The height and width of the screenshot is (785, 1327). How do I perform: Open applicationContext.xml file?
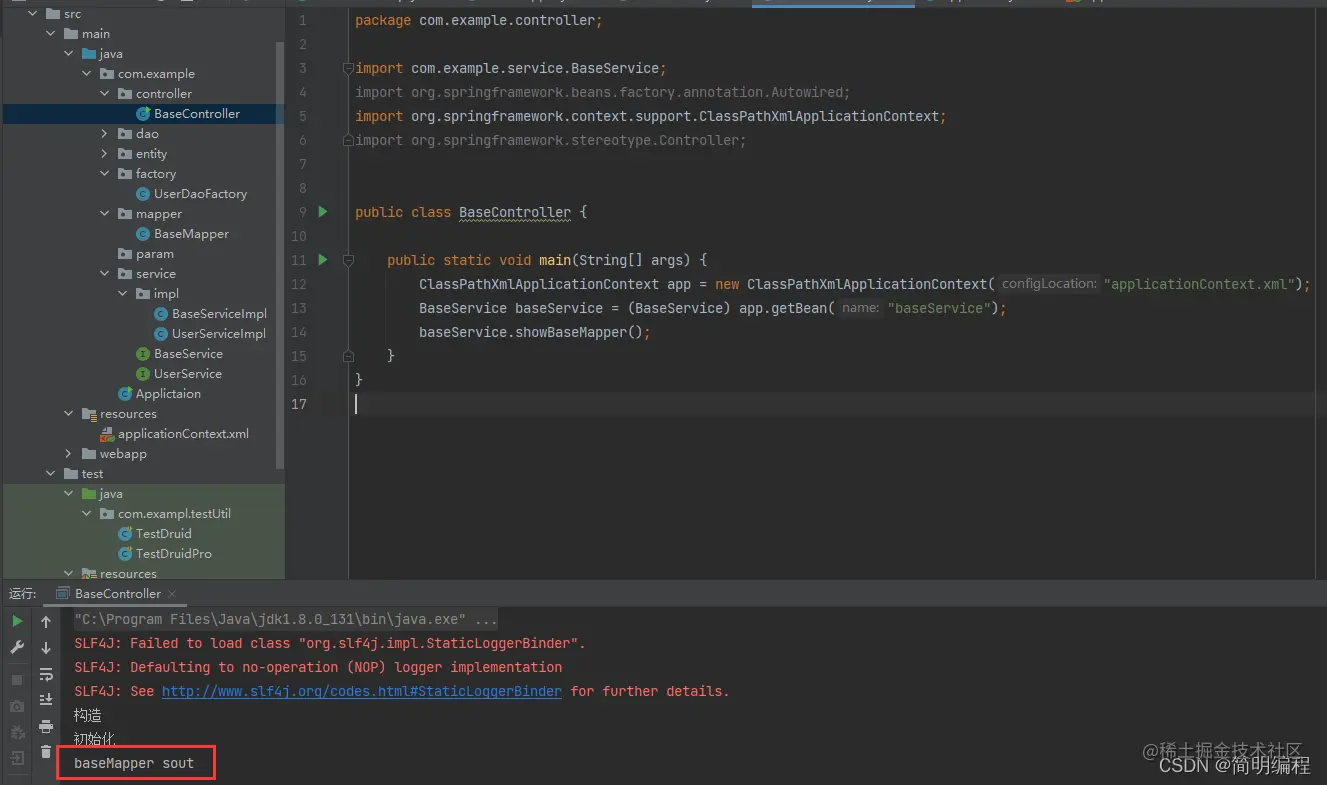click(183, 434)
